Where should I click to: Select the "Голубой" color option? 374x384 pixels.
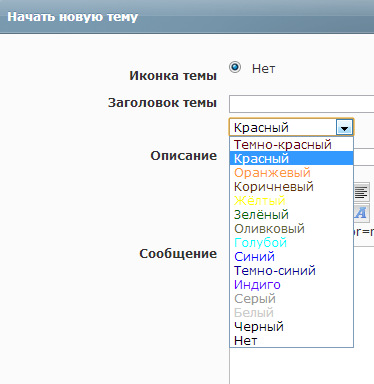pos(291,242)
